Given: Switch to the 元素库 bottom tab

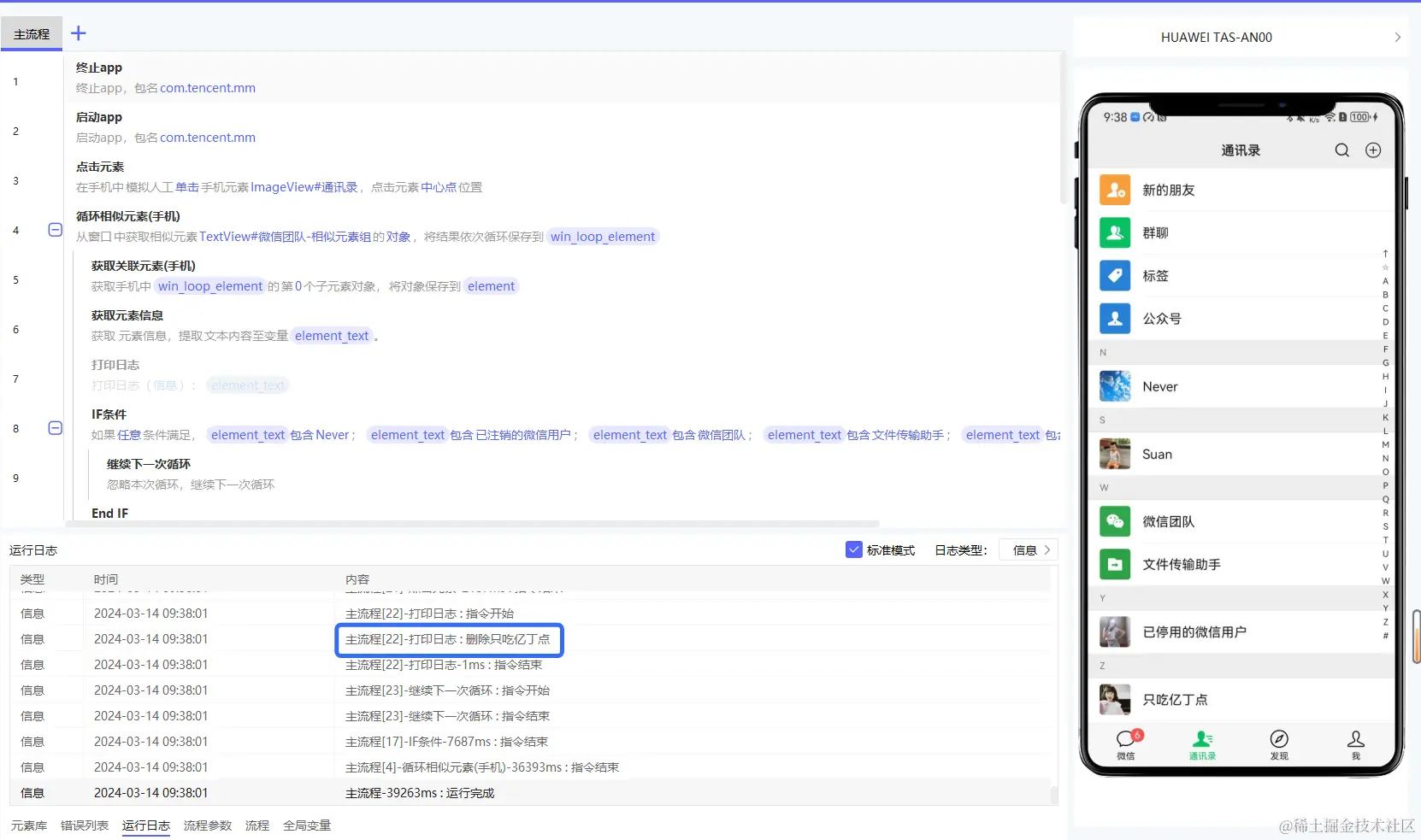Looking at the screenshot, I should pos(29,825).
